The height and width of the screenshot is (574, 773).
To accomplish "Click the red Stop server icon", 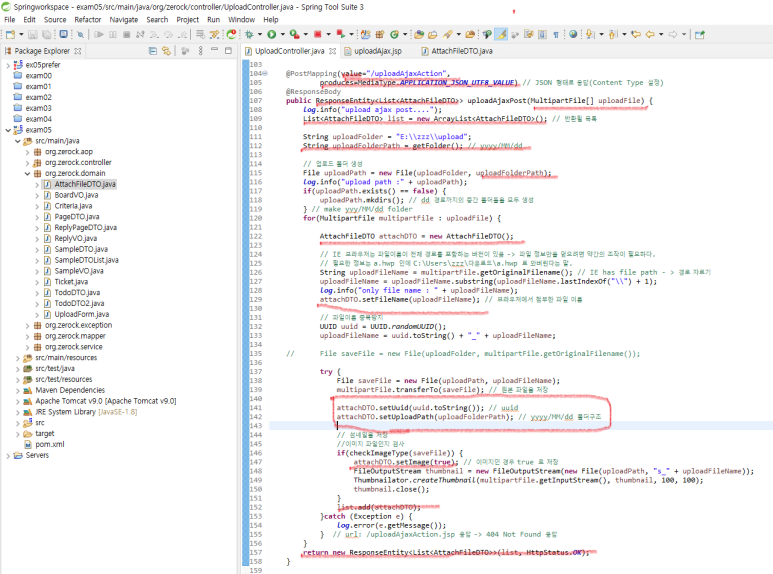I will click(x=317, y=35).
